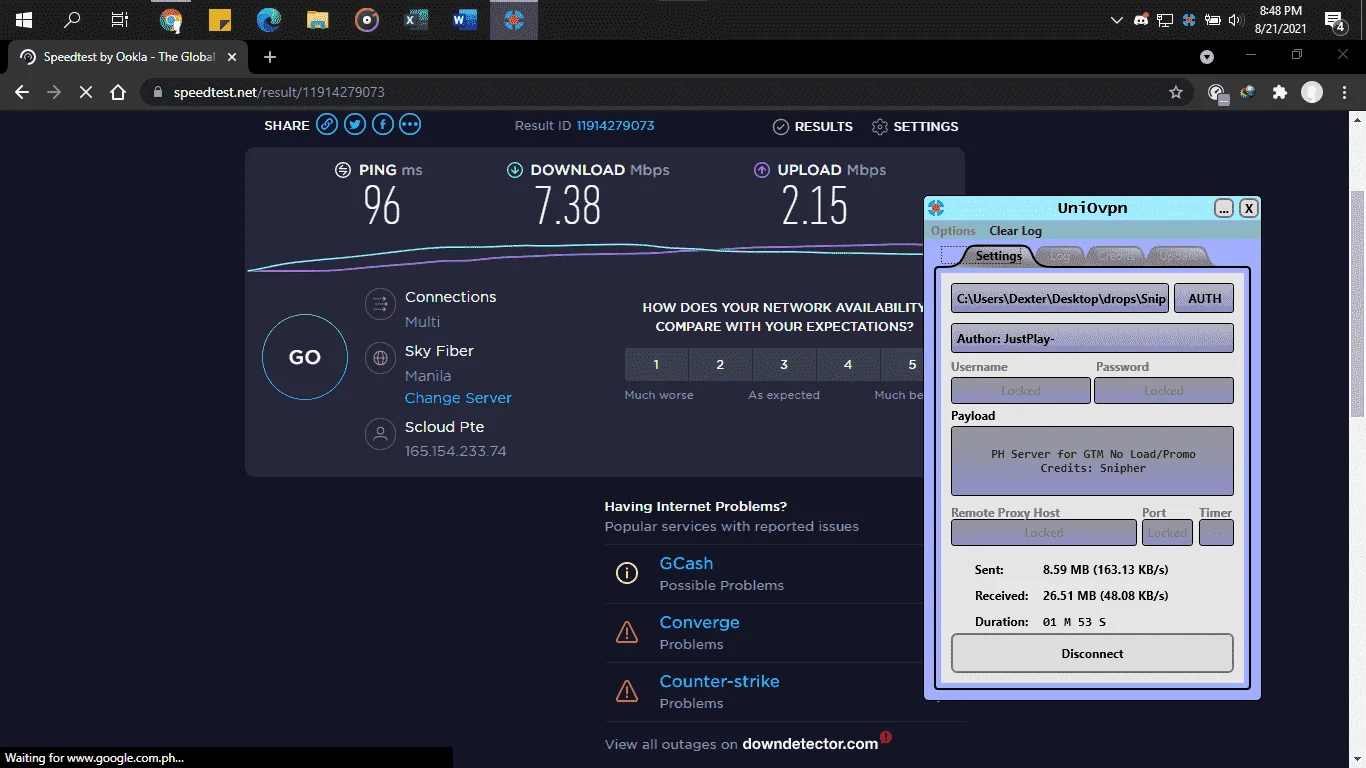The height and width of the screenshot is (768, 1366).
Task: Open File Explorer from taskbar
Action: click(x=318, y=20)
